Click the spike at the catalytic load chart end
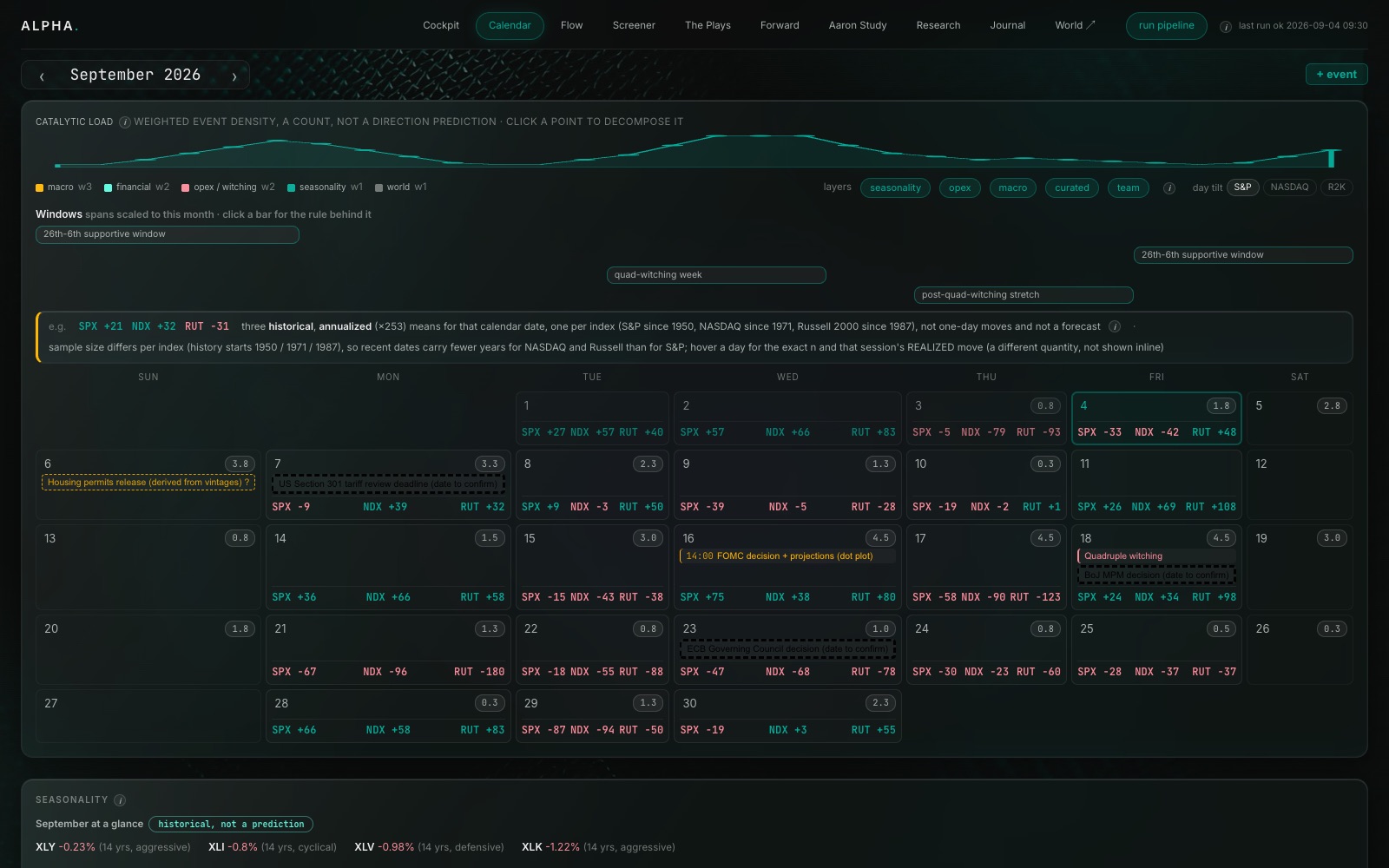 (1331, 158)
